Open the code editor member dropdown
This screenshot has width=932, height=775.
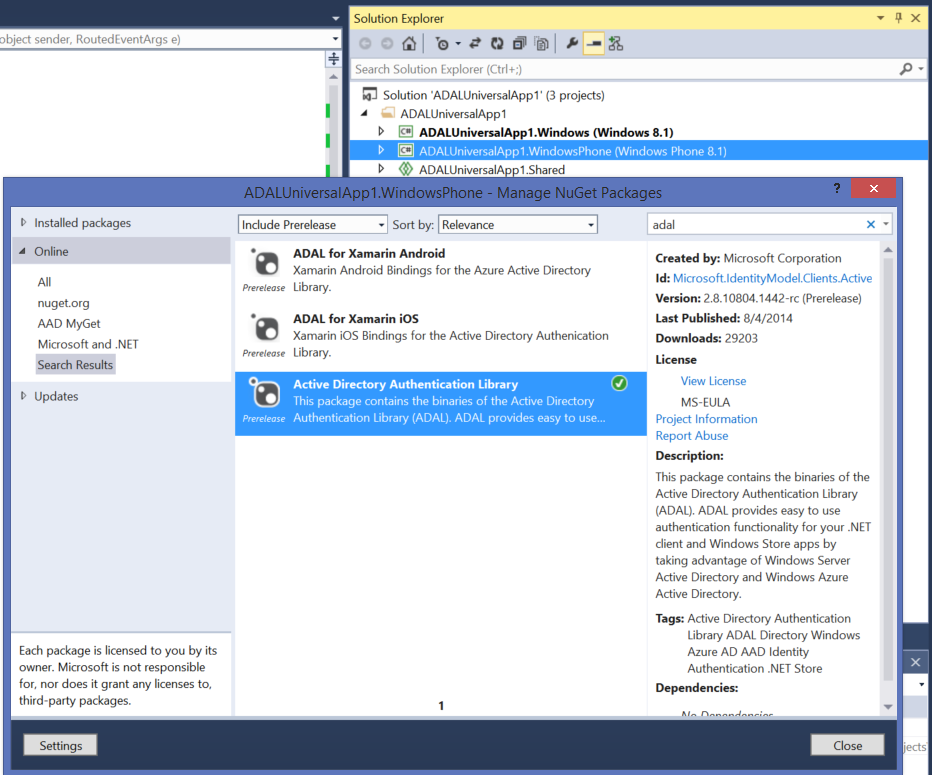click(335, 39)
